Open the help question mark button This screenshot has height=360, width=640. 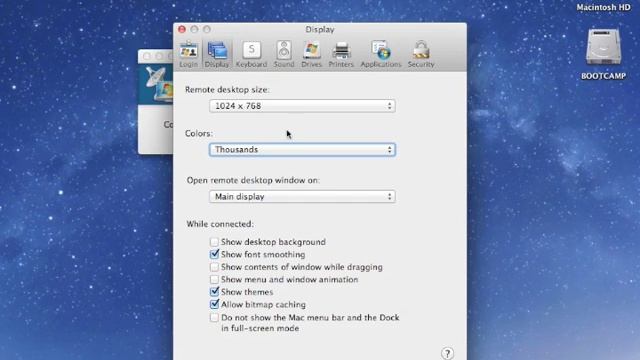(x=447, y=353)
